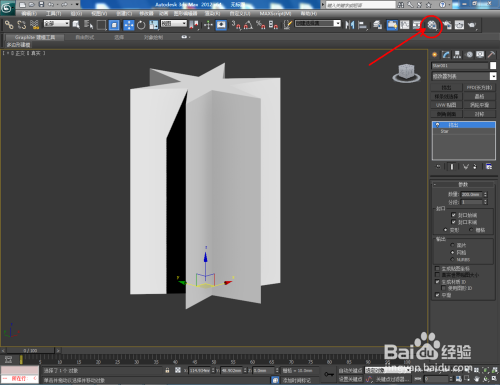
Task: Click the Mirror tool icon
Action: [350, 25]
